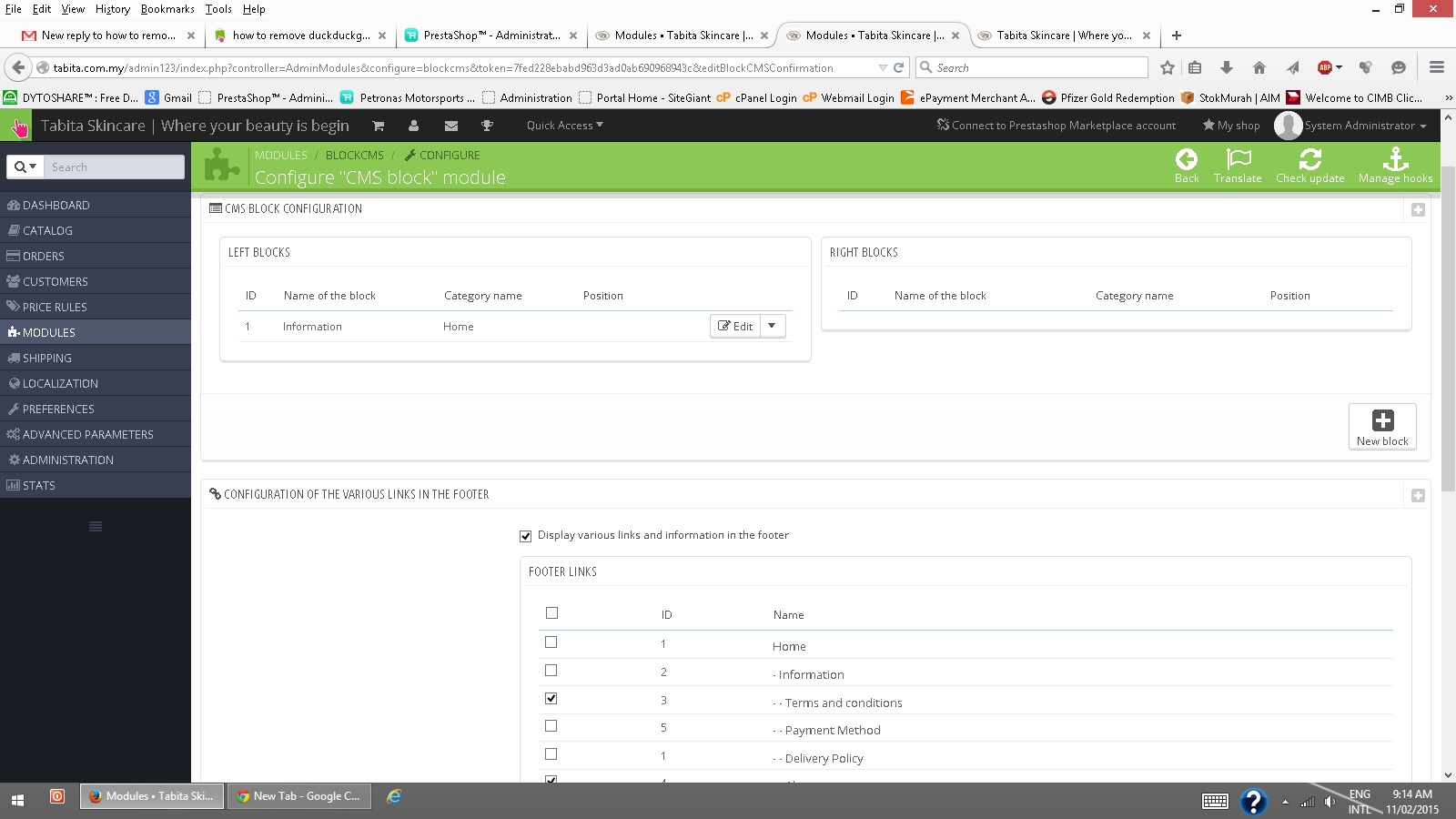
Task: Open the MODULES breadcrumb link
Action: click(x=280, y=156)
